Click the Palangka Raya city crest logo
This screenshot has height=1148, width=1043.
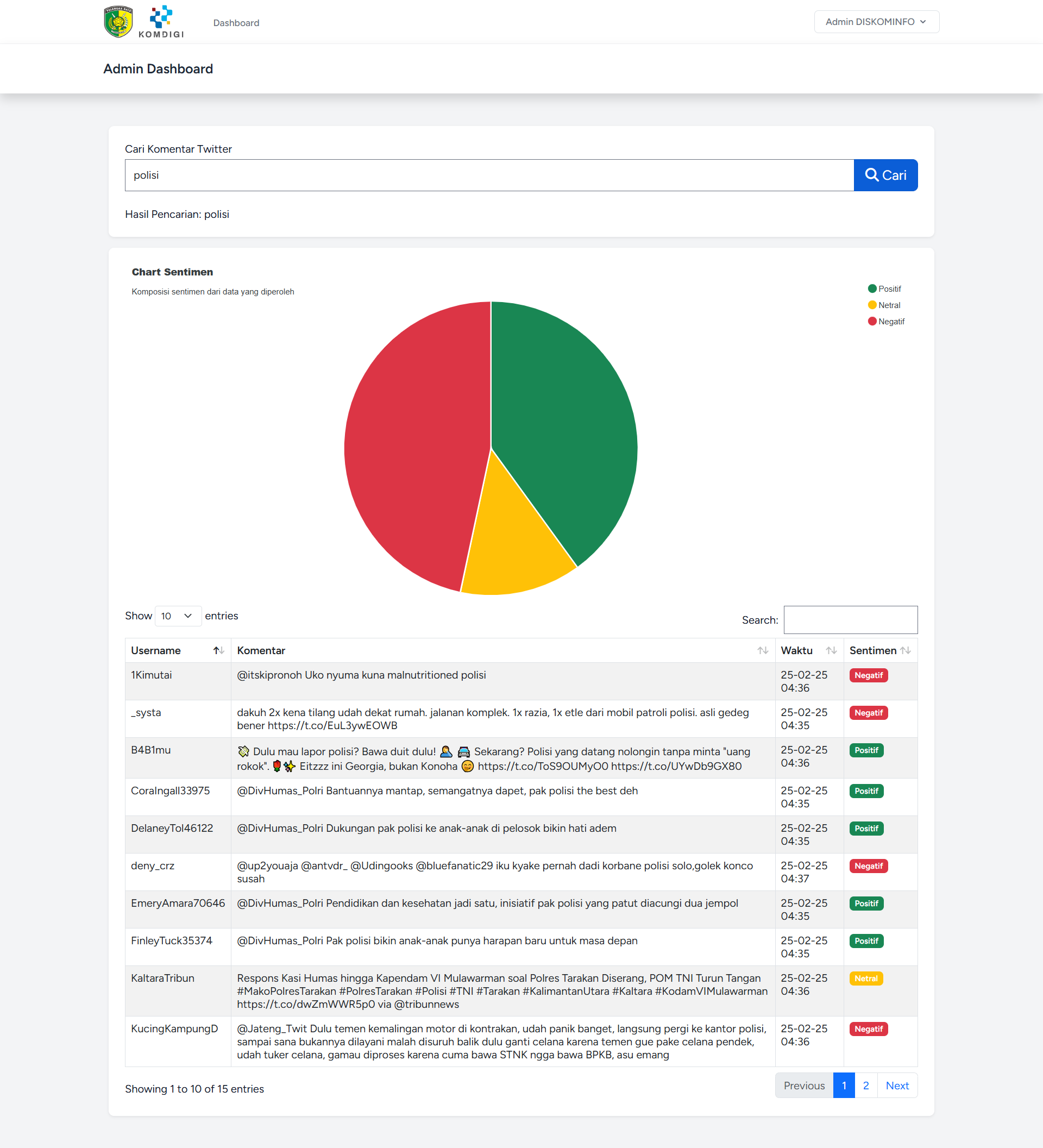tap(118, 22)
